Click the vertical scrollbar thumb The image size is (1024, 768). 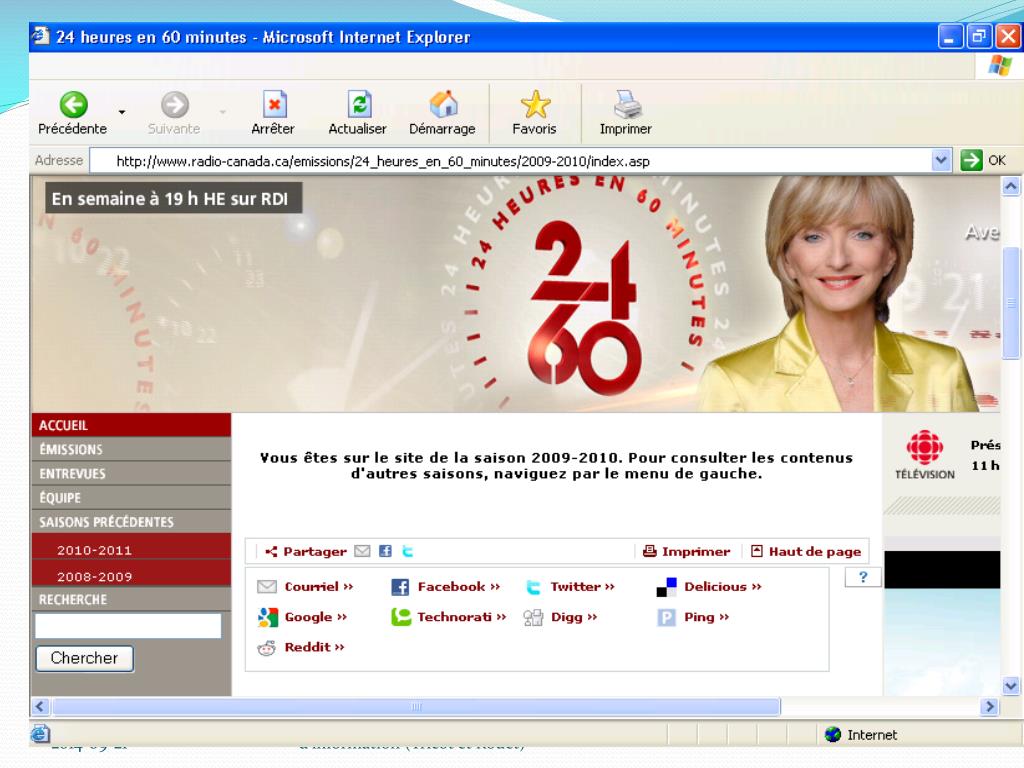pyautogui.click(x=1011, y=302)
